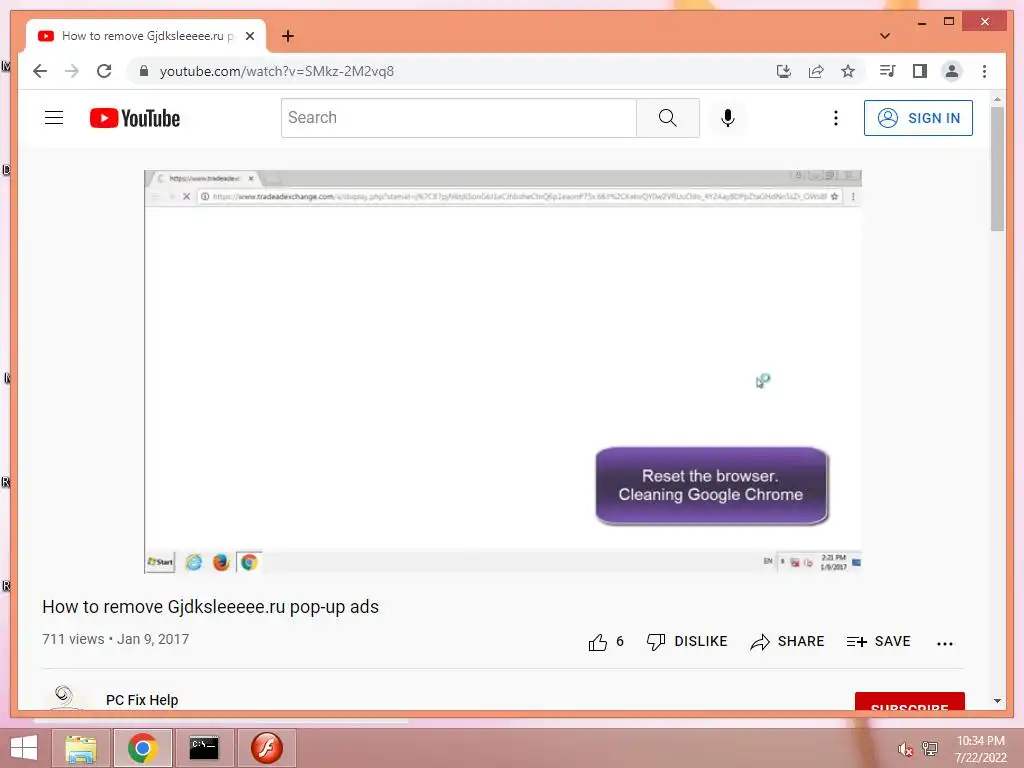Viewport: 1024px width, 768px height.
Task: Click the magnifier search button
Action: 667,118
